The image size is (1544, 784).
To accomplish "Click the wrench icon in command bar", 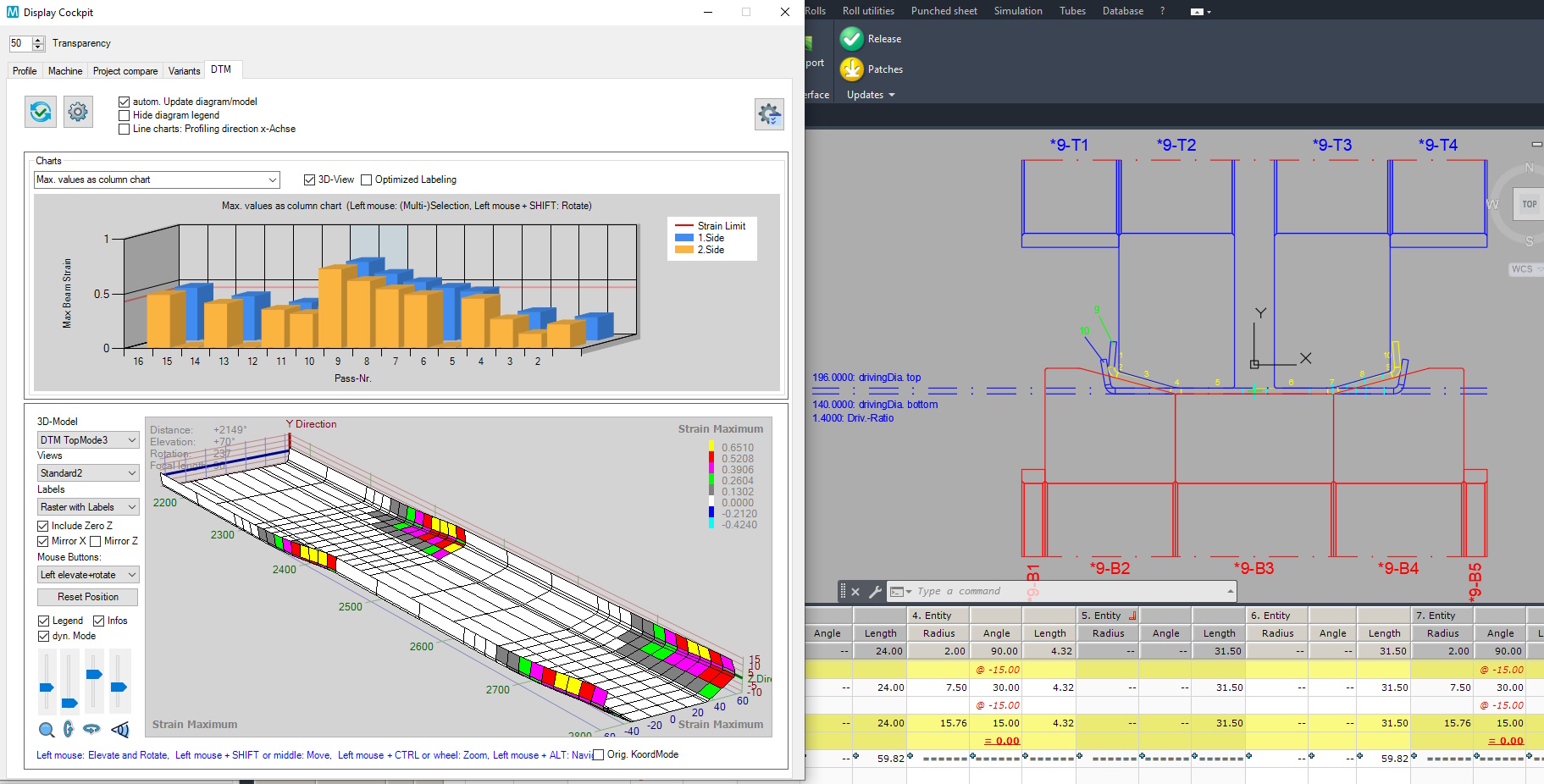I will coord(875,592).
